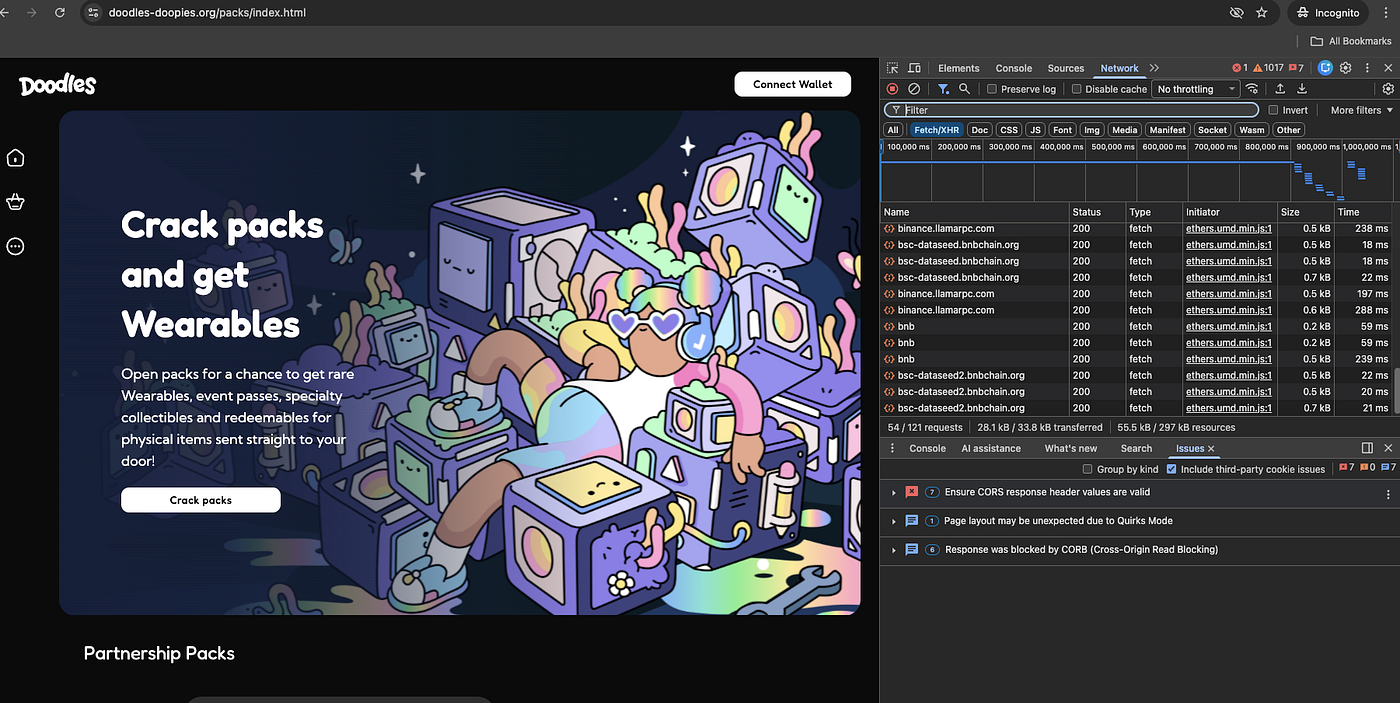This screenshot has width=1400, height=703.
Task: Uncheck Include third-party cookie issues
Action: click(x=1172, y=469)
